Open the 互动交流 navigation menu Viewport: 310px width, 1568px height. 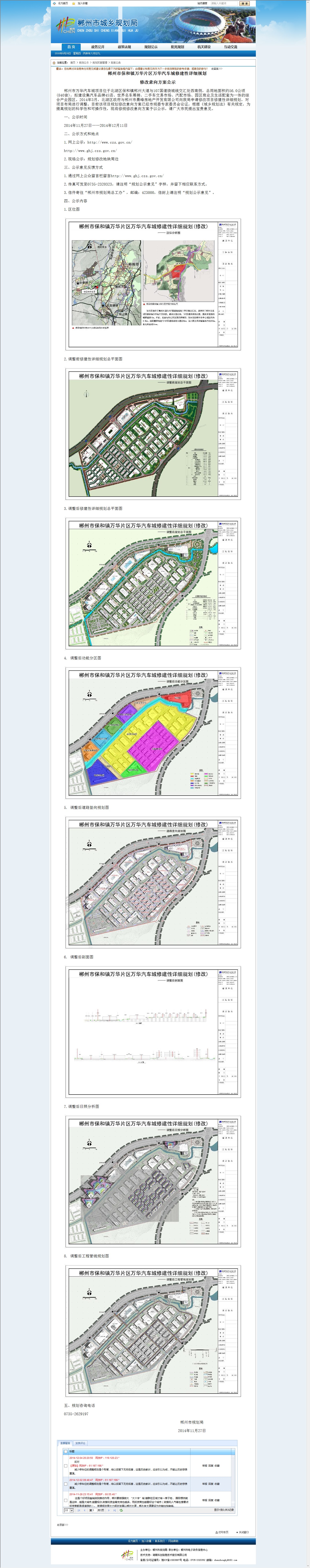point(231,47)
